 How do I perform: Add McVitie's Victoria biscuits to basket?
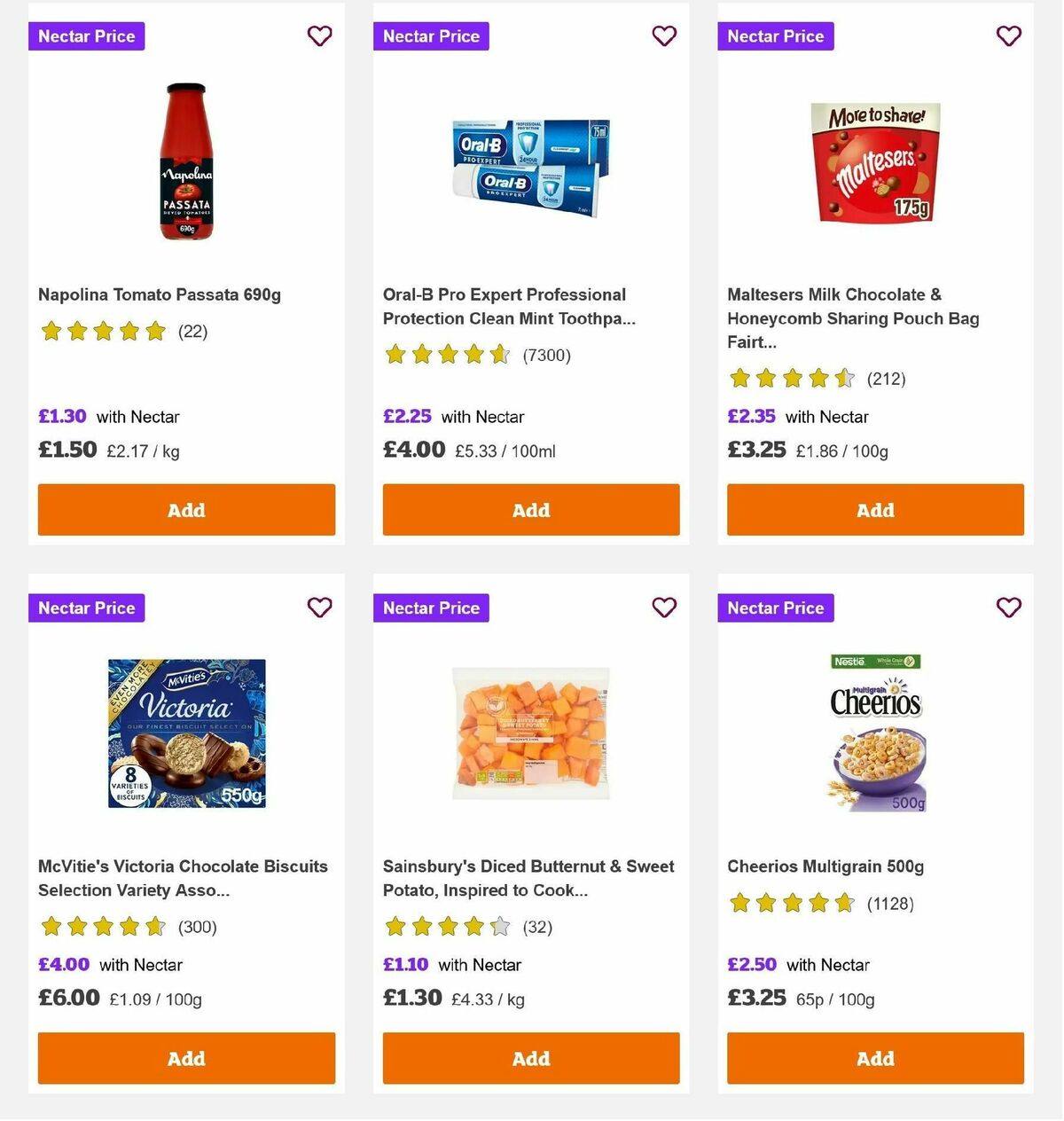pos(186,1058)
